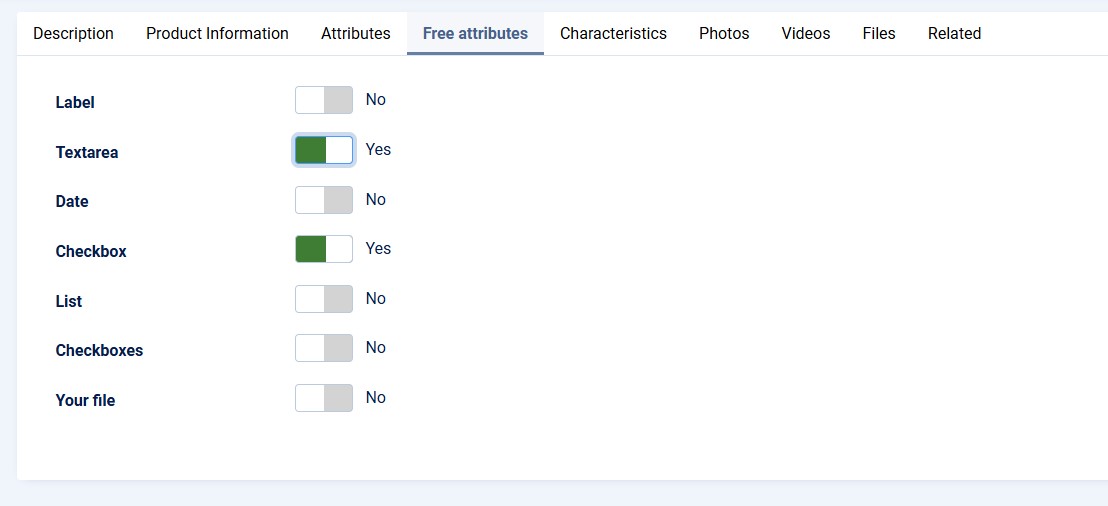This screenshot has height=506, width=1108.
Task: Go to the Files tab
Action: pyautogui.click(x=879, y=34)
